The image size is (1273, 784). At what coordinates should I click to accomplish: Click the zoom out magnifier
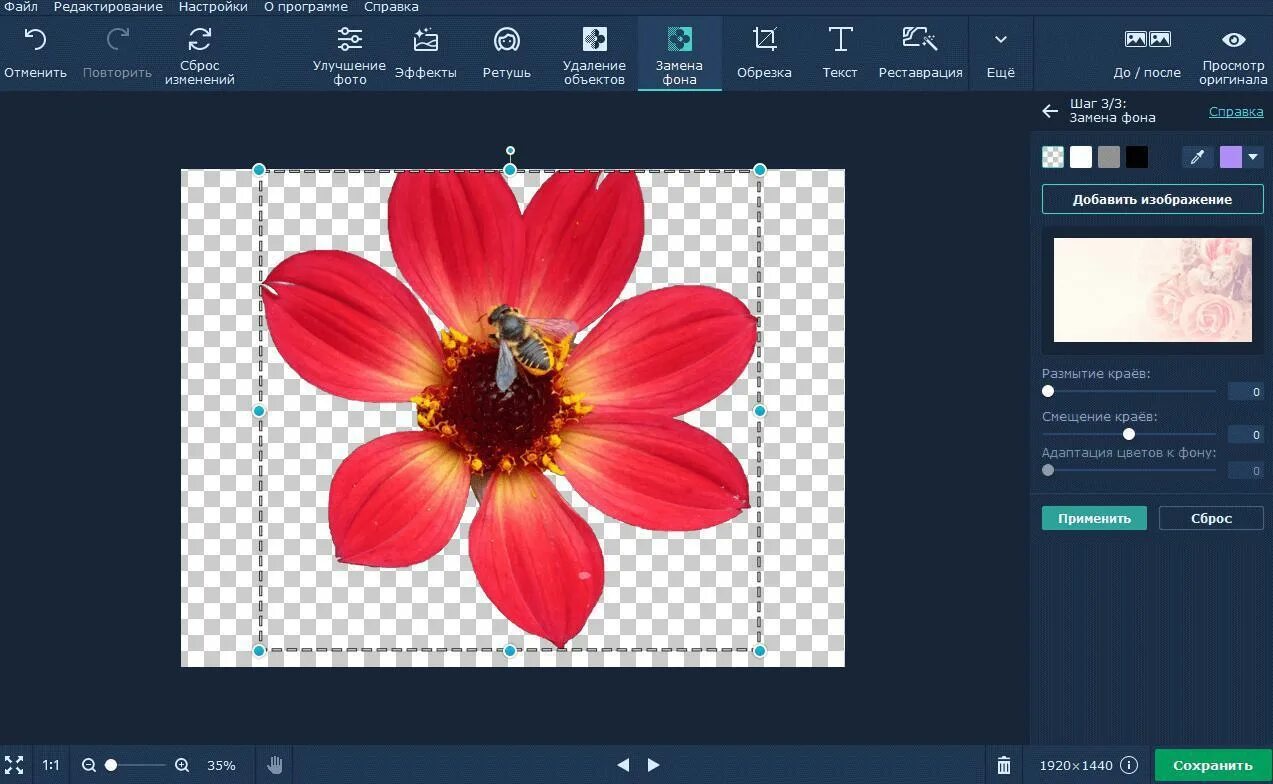pos(89,765)
